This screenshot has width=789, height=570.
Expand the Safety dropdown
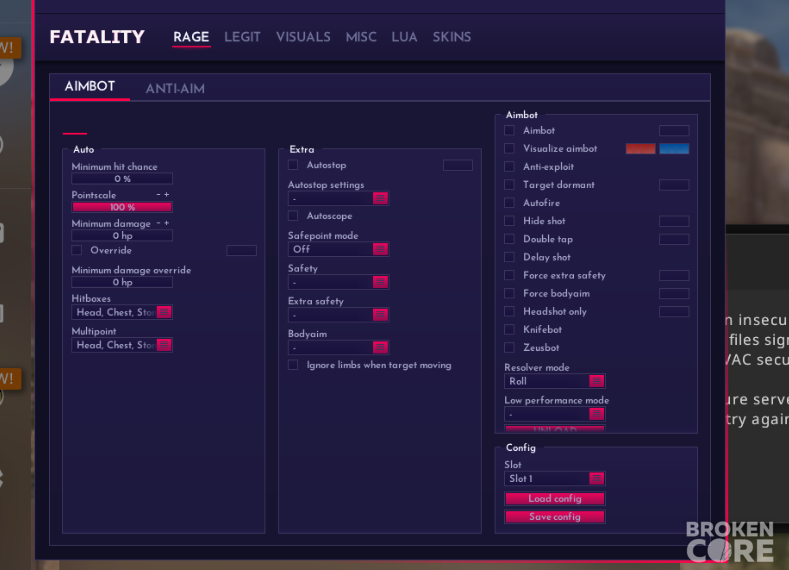tap(338, 282)
